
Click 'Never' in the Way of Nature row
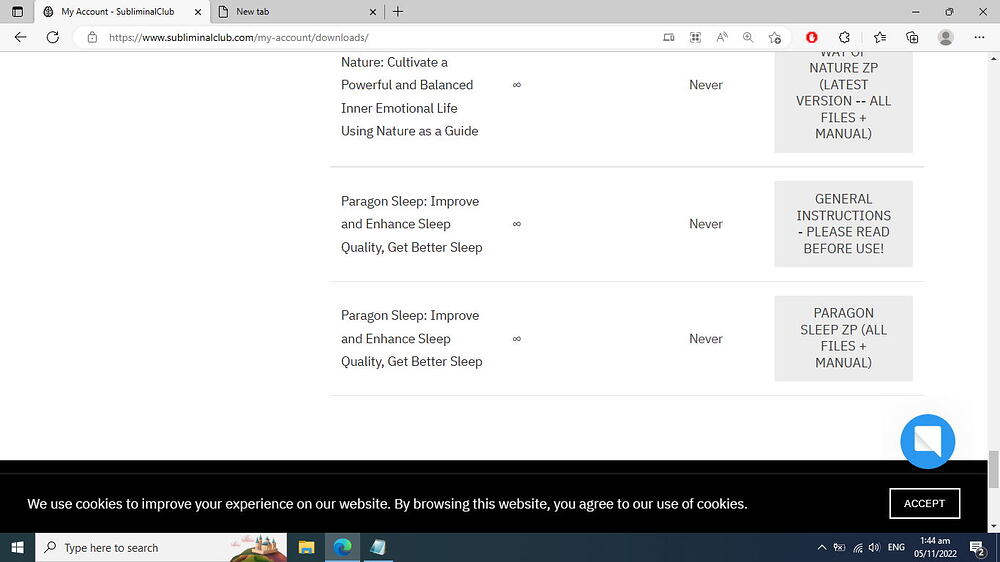[705, 85]
